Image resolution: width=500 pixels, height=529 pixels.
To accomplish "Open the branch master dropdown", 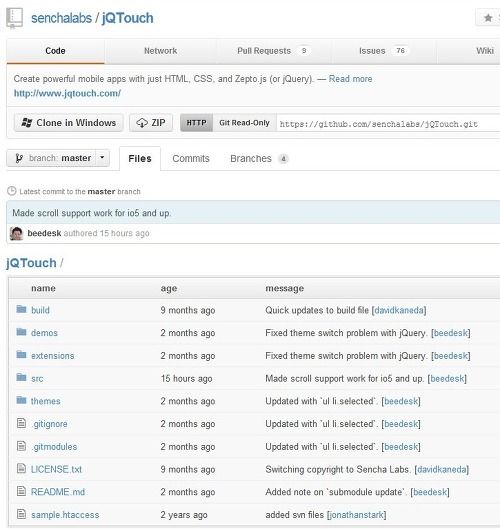I will coord(58,158).
